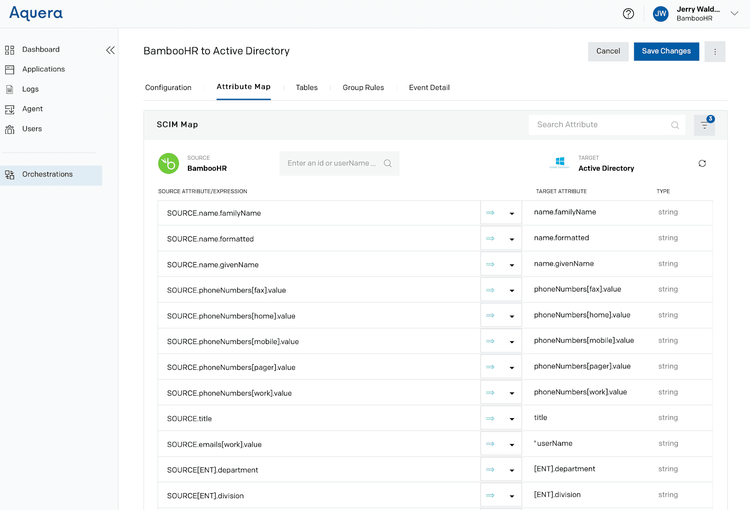Open dropdown for phoneNumbers[pager] mapping
750x510 pixels.
point(511,368)
